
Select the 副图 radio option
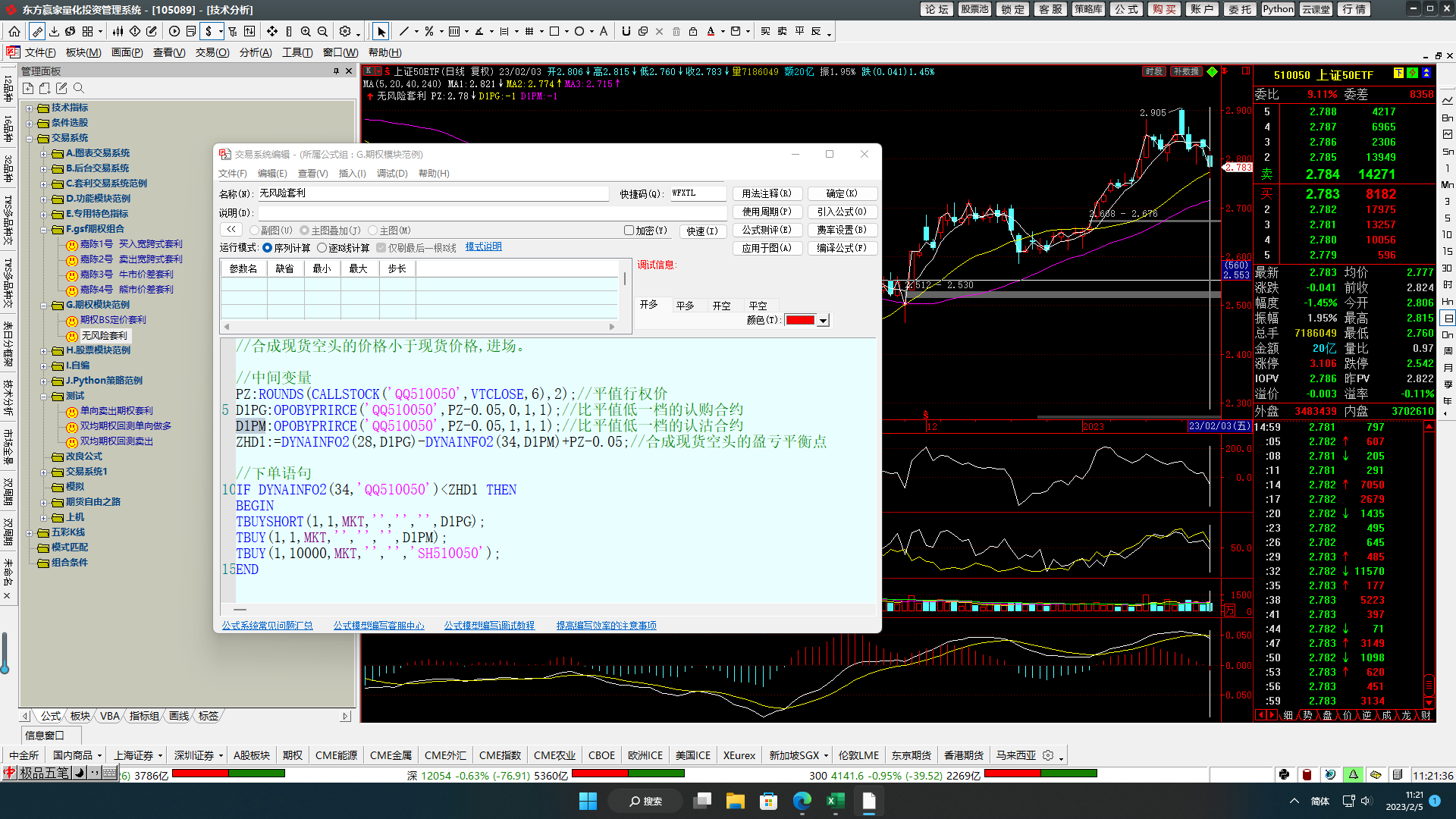click(x=255, y=231)
